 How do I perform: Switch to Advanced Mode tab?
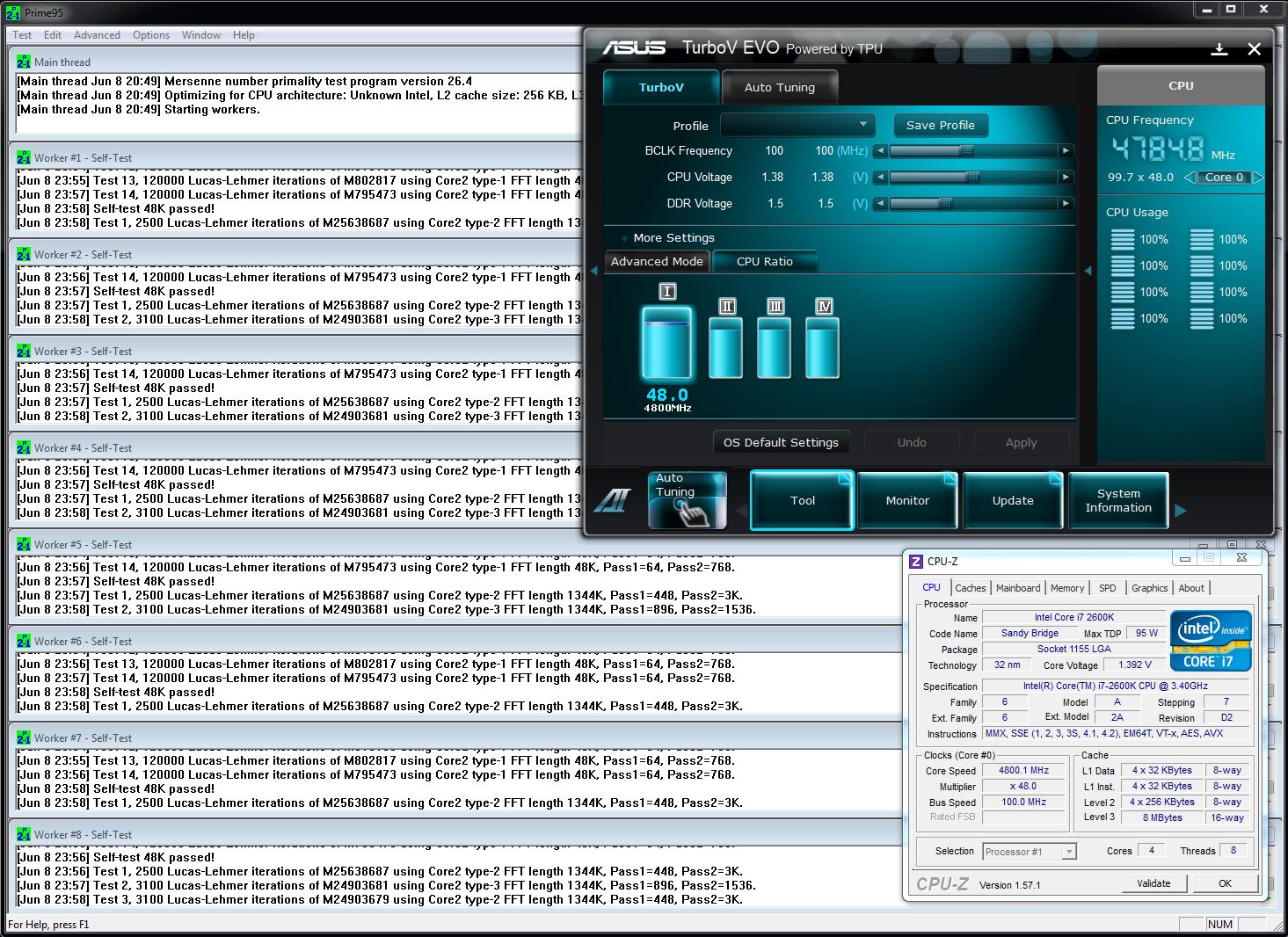pos(657,261)
